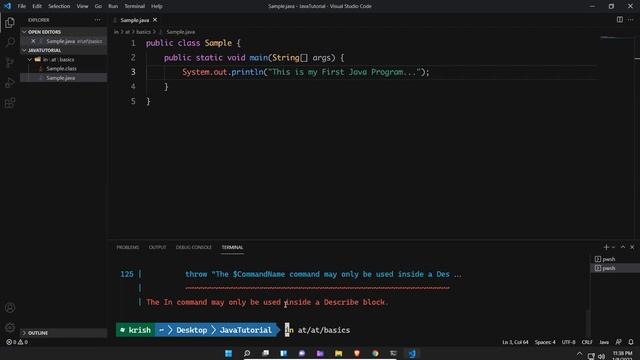The width and height of the screenshot is (640, 360).
Task: Change file encoding UTF-8
Action: [568, 342]
